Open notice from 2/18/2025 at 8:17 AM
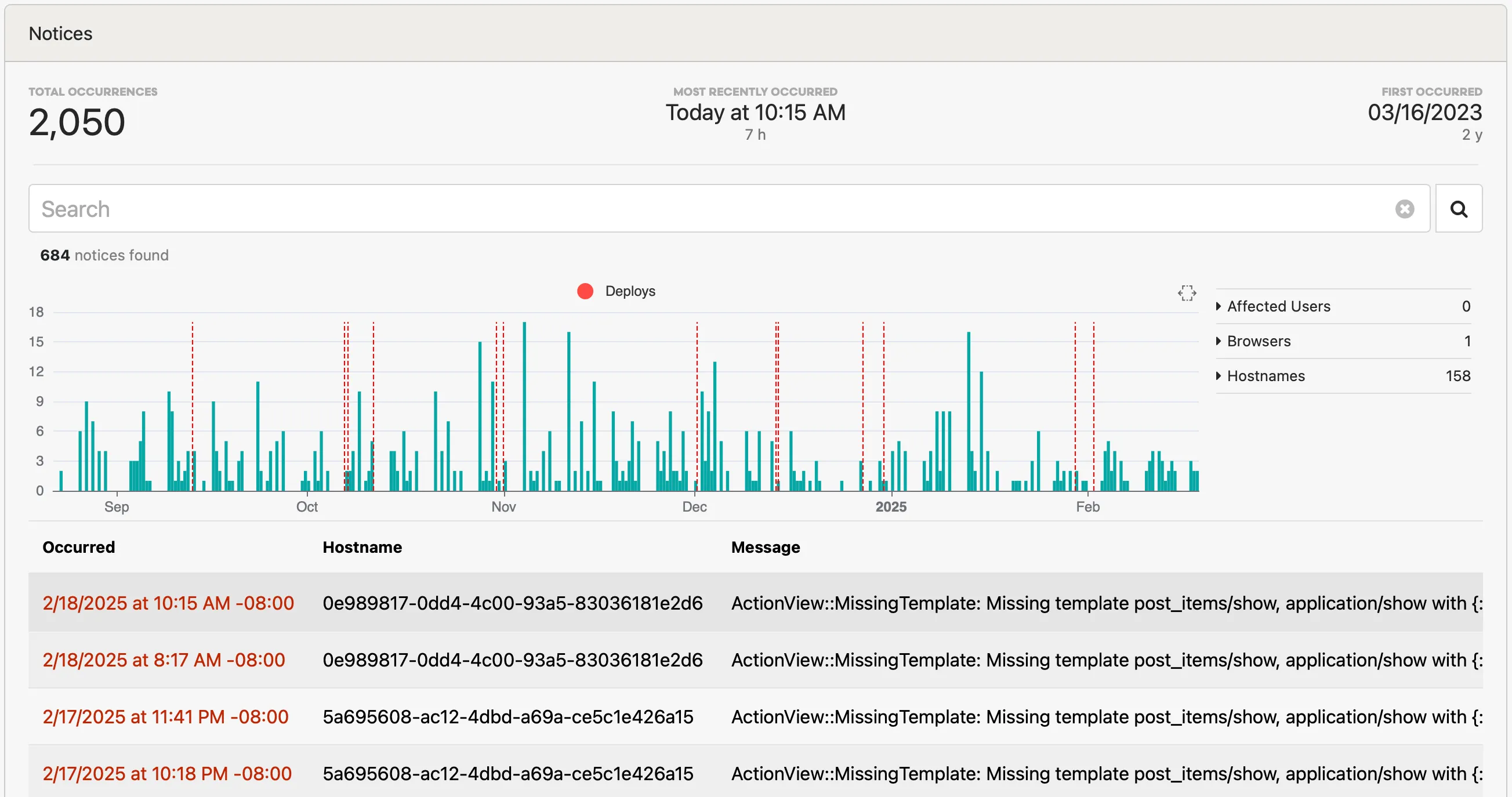Viewport: 1512px width, 797px height. (x=163, y=660)
